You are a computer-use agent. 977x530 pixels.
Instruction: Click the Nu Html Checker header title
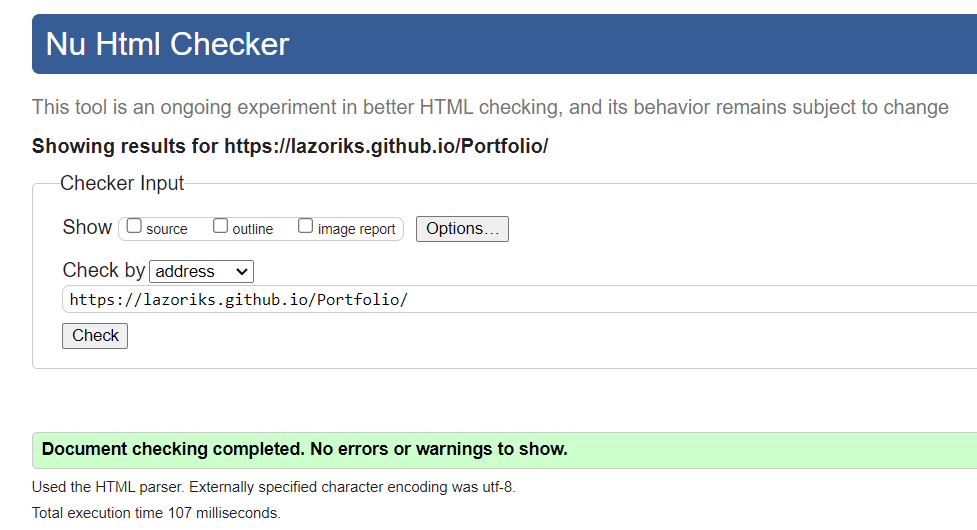point(168,44)
